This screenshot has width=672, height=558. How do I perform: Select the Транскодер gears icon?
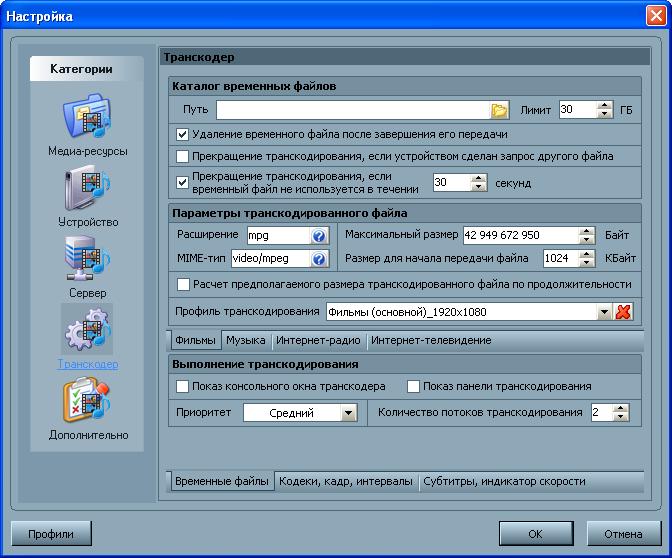pos(87,331)
